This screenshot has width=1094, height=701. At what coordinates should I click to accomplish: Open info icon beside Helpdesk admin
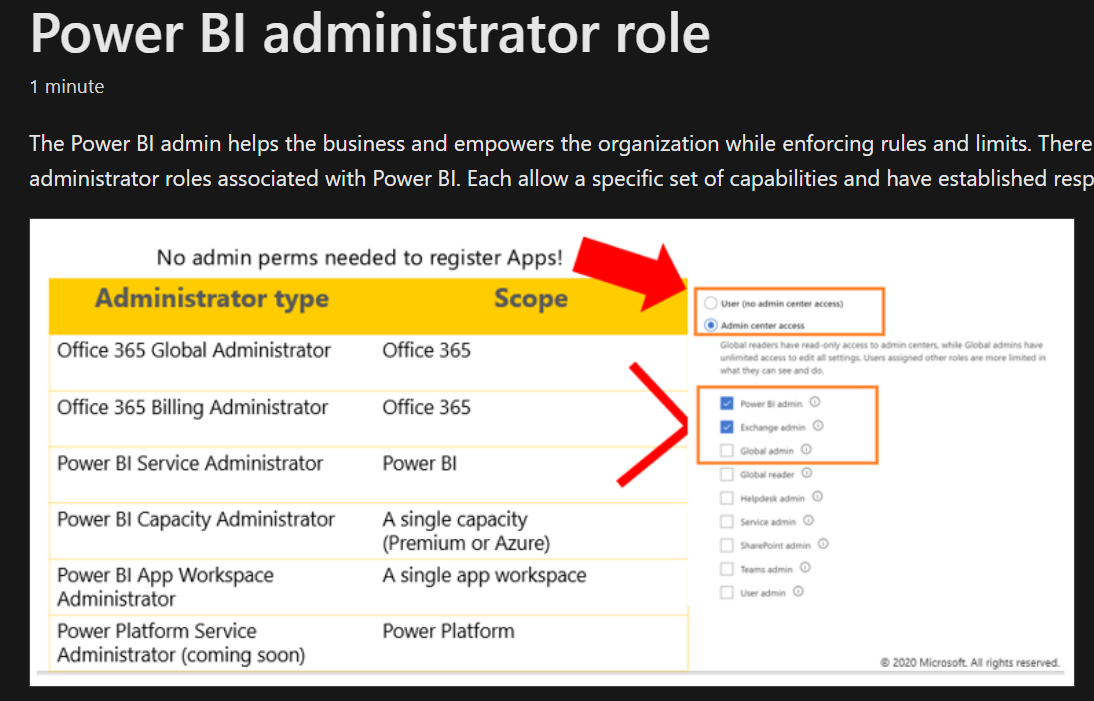tap(817, 497)
